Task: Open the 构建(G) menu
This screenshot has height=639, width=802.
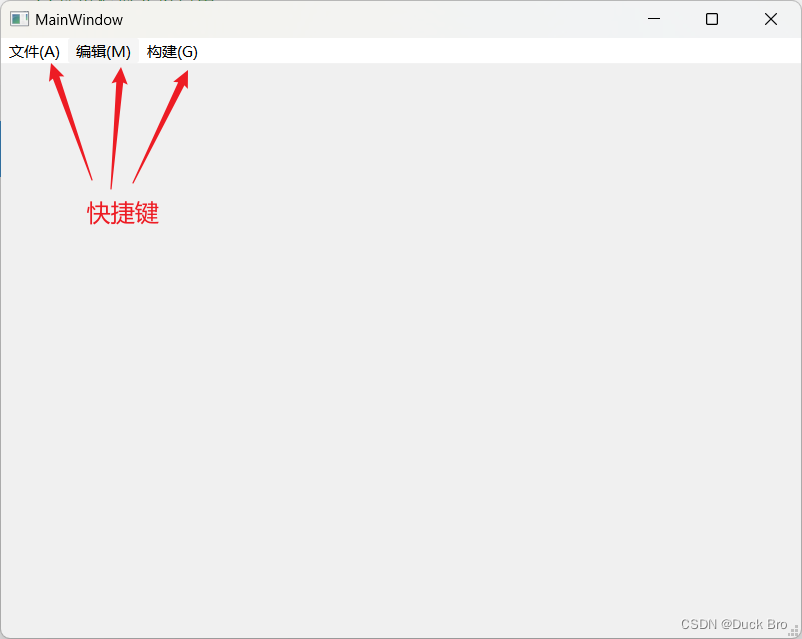Action: click(x=171, y=51)
